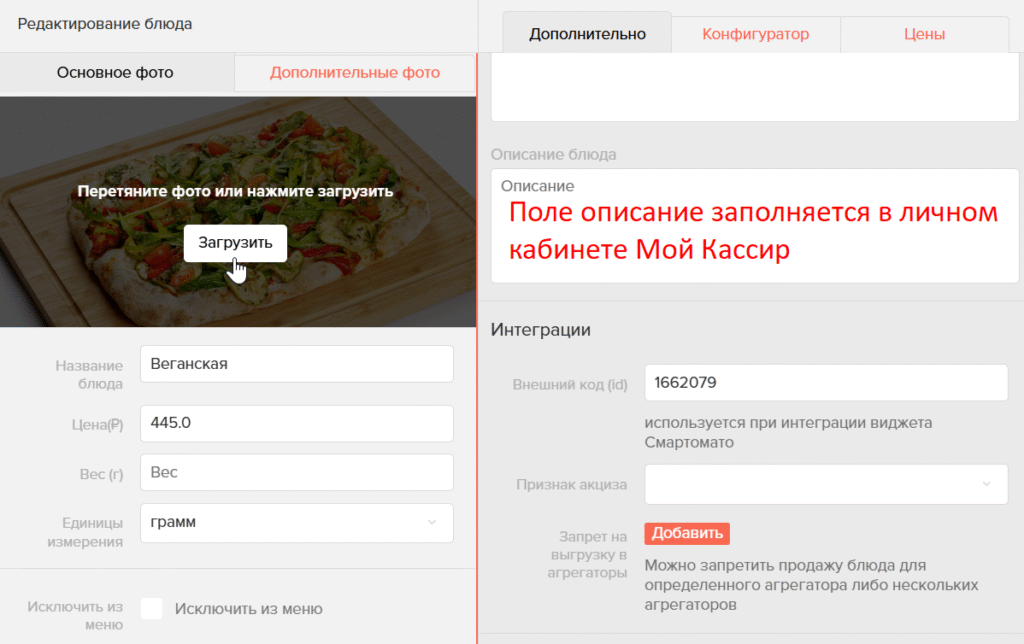Open the Признак акциза dropdown
Viewport: 1024px width, 644px height.
[x=826, y=484]
